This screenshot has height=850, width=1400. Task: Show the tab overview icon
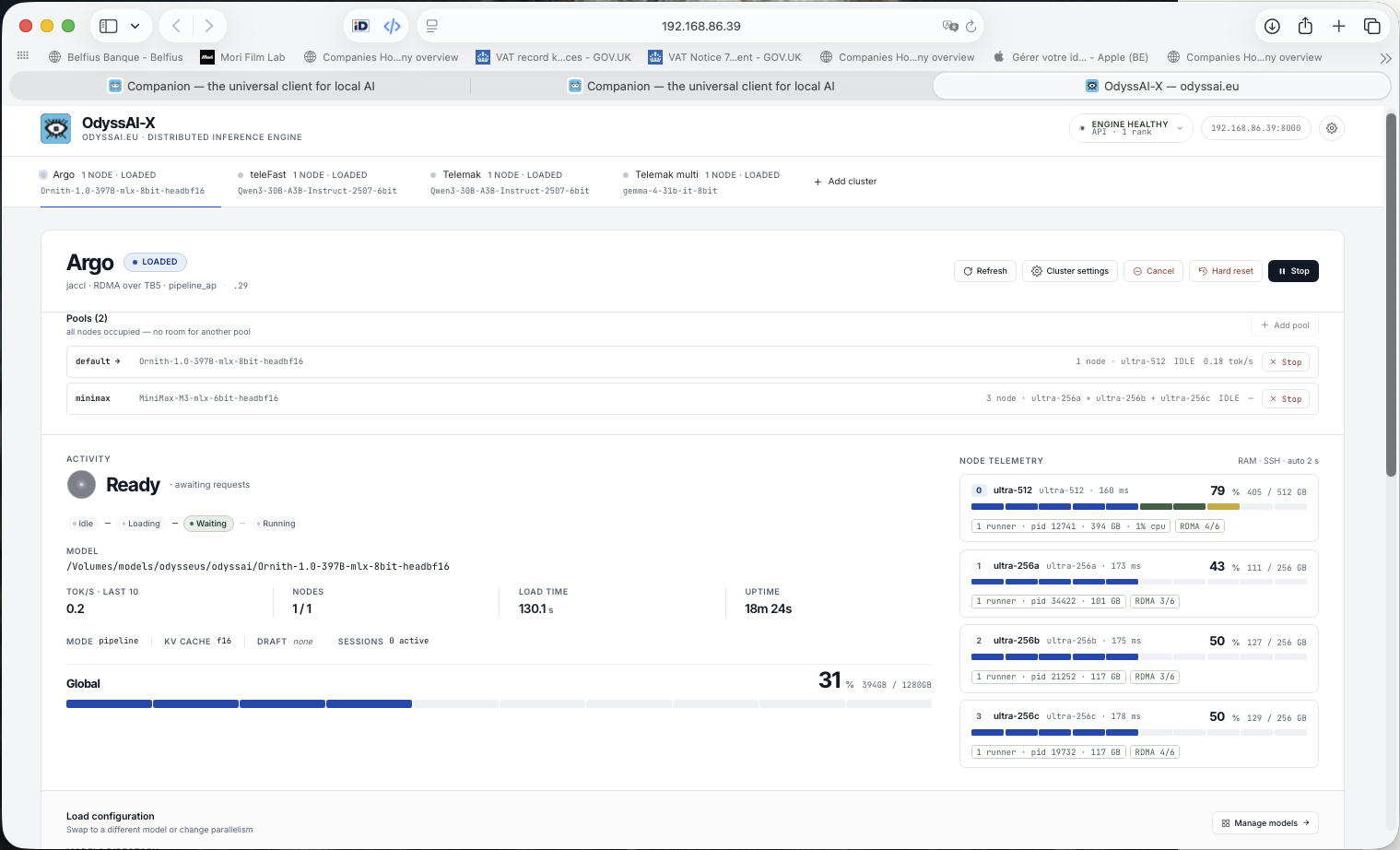(x=1371, y=26)
